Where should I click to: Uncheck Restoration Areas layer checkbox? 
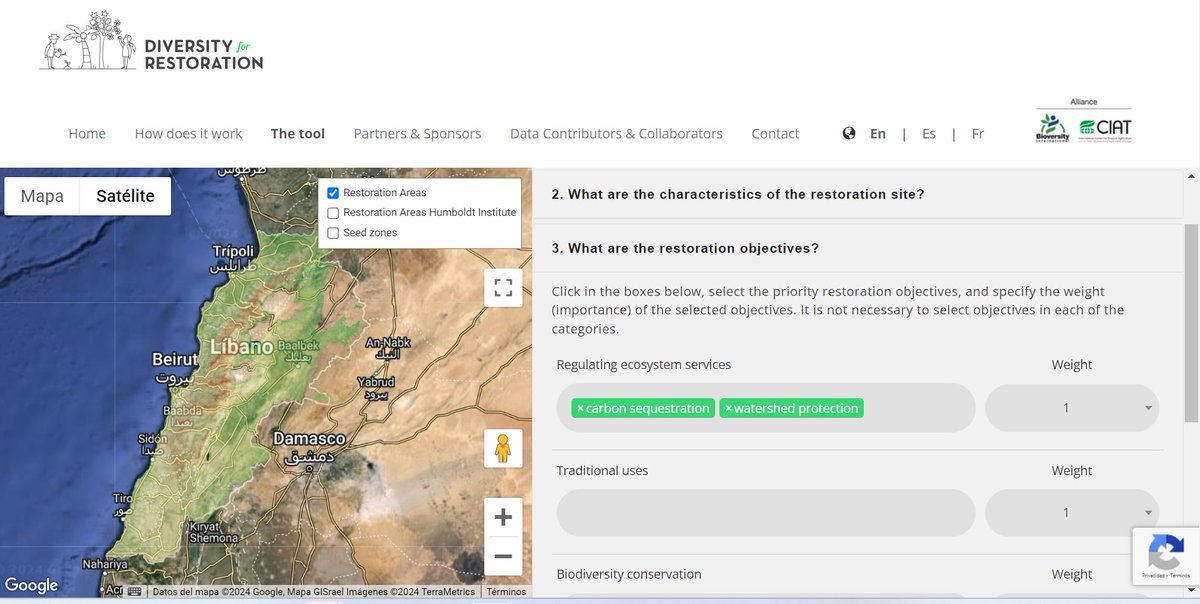click(333, 193)
